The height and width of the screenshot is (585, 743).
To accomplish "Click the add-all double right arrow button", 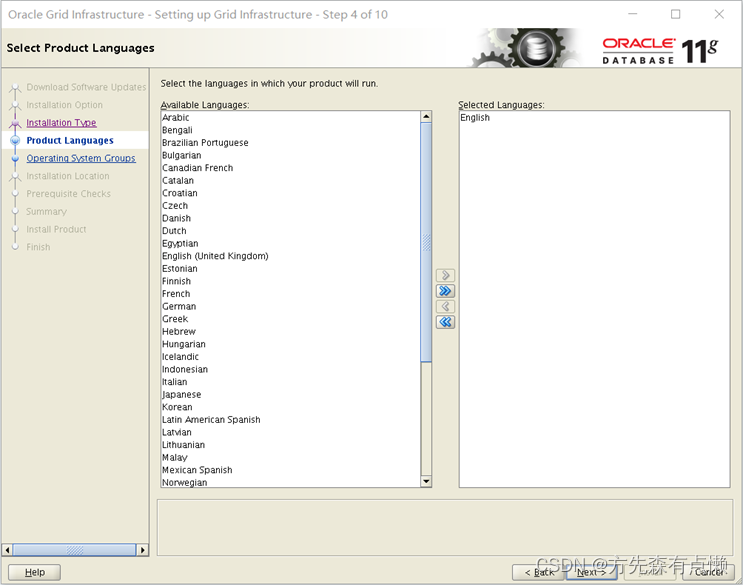I will coord(445,291).
